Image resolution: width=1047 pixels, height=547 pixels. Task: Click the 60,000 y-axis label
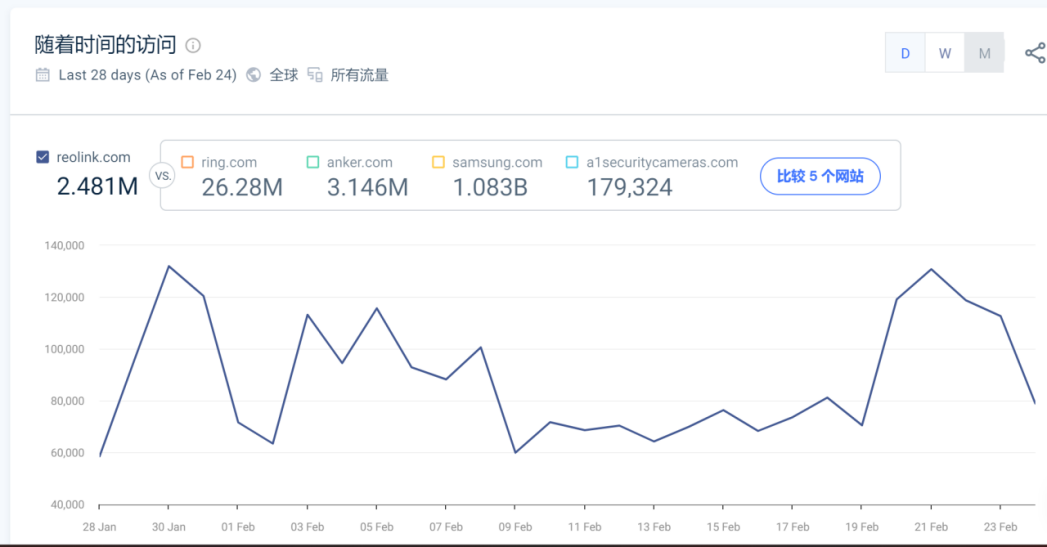[x=67, y=453]
